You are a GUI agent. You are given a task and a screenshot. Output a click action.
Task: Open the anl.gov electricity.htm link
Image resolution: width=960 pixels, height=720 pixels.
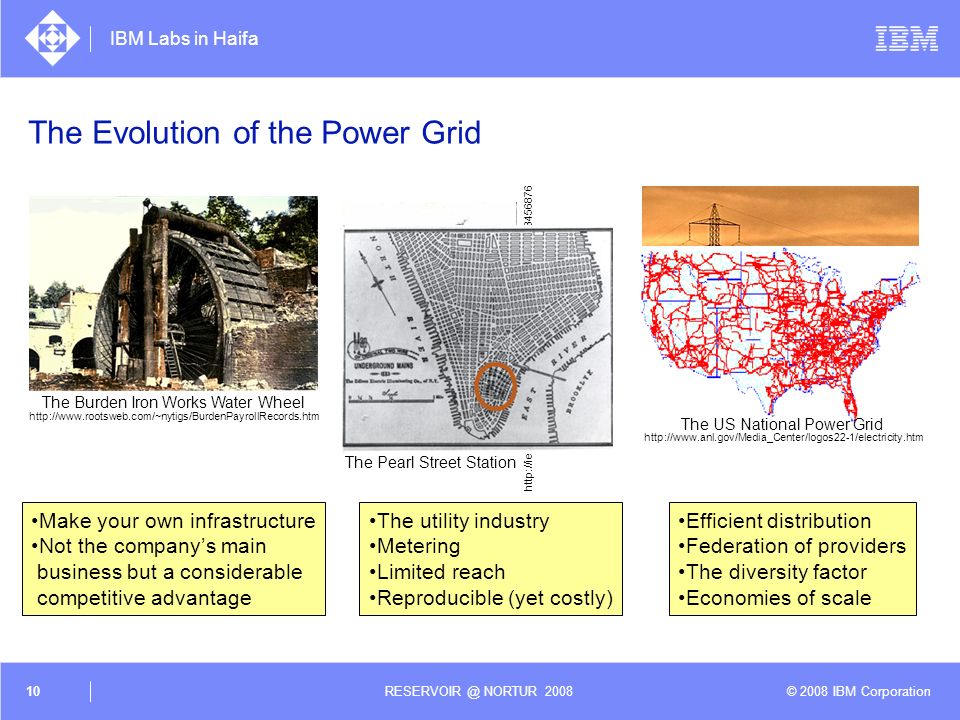pos(783,437)
